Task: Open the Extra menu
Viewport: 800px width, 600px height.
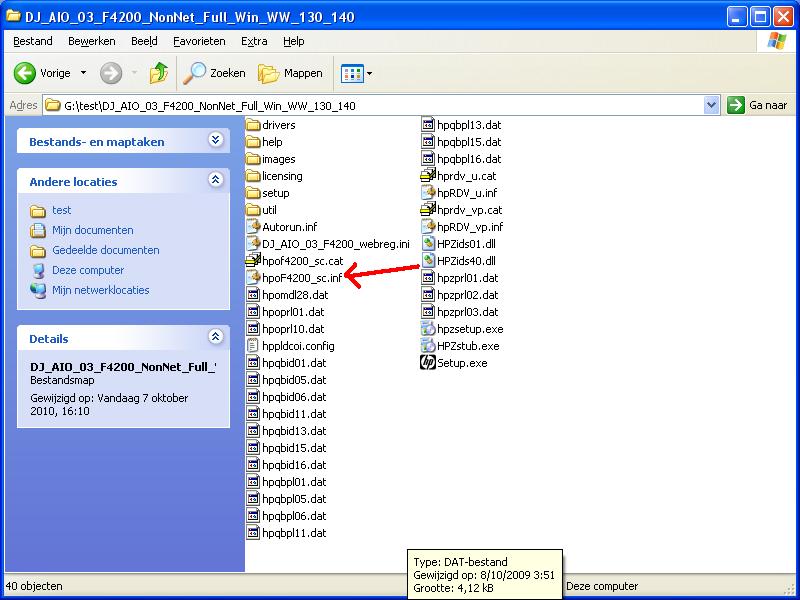Action: 254,41
